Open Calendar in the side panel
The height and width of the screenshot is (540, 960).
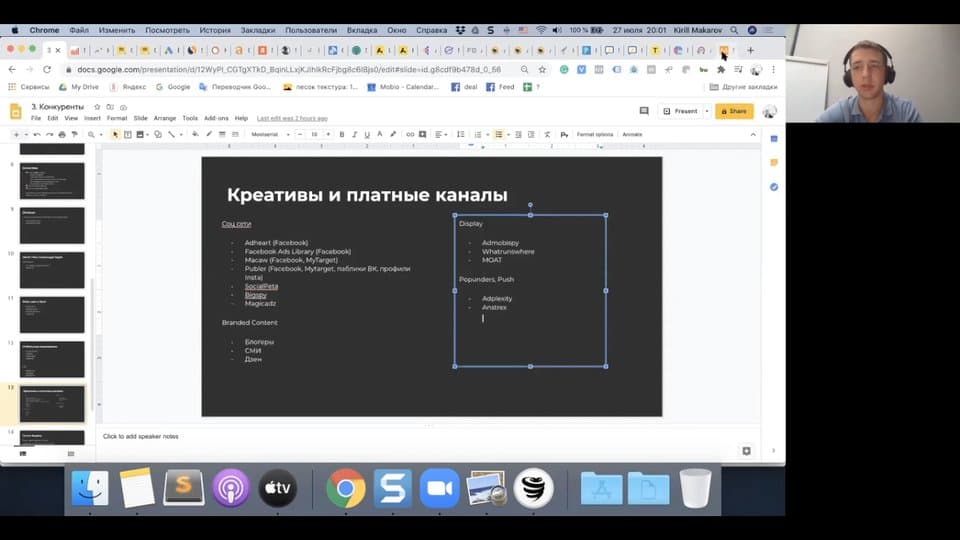click(x=774, y=139)
